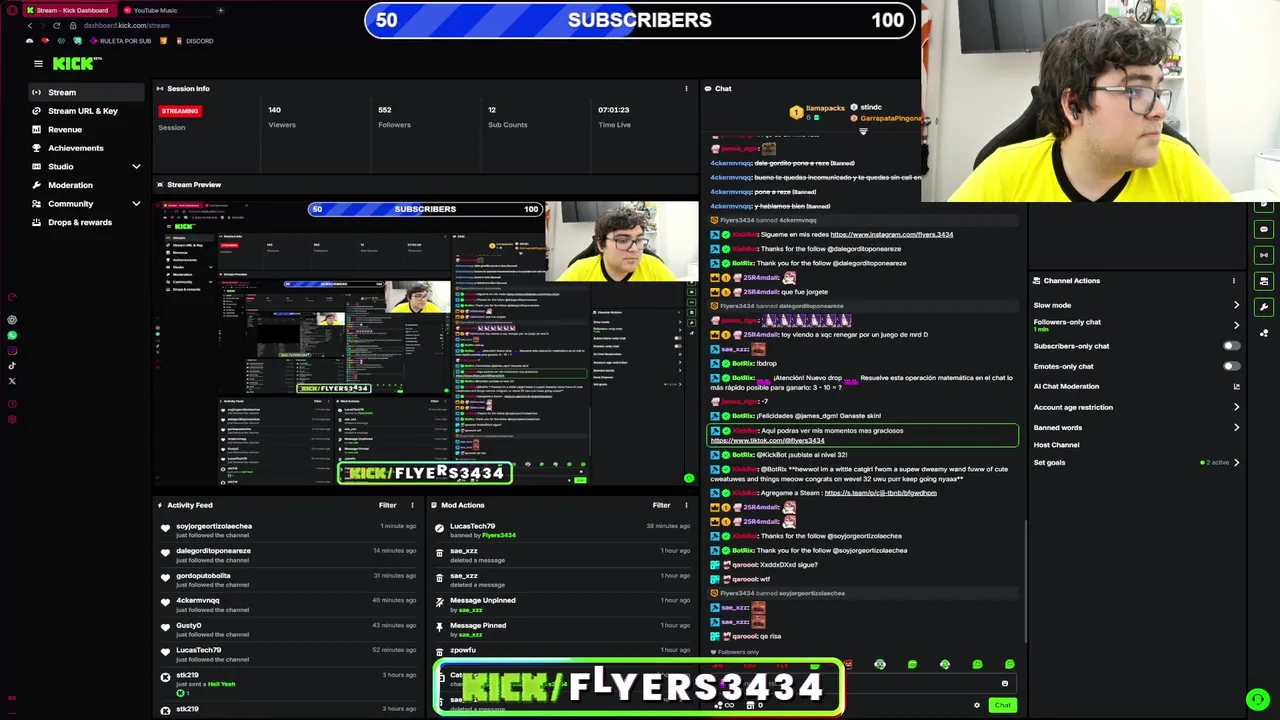The image size is (1280, 720).
Task: Open the Channel Actions three-dot menu
Action: coord(1233,281)
